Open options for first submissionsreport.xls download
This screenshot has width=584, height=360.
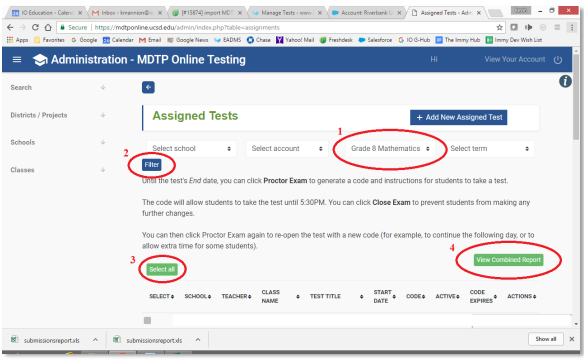click(x=95, y=340)
